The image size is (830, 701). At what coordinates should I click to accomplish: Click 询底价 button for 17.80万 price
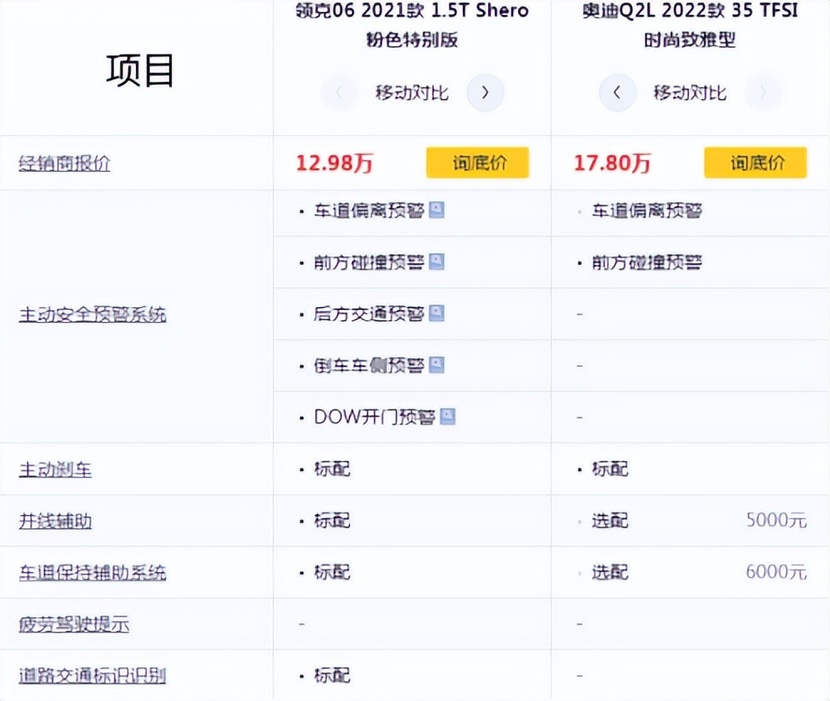tap(755, 163)
